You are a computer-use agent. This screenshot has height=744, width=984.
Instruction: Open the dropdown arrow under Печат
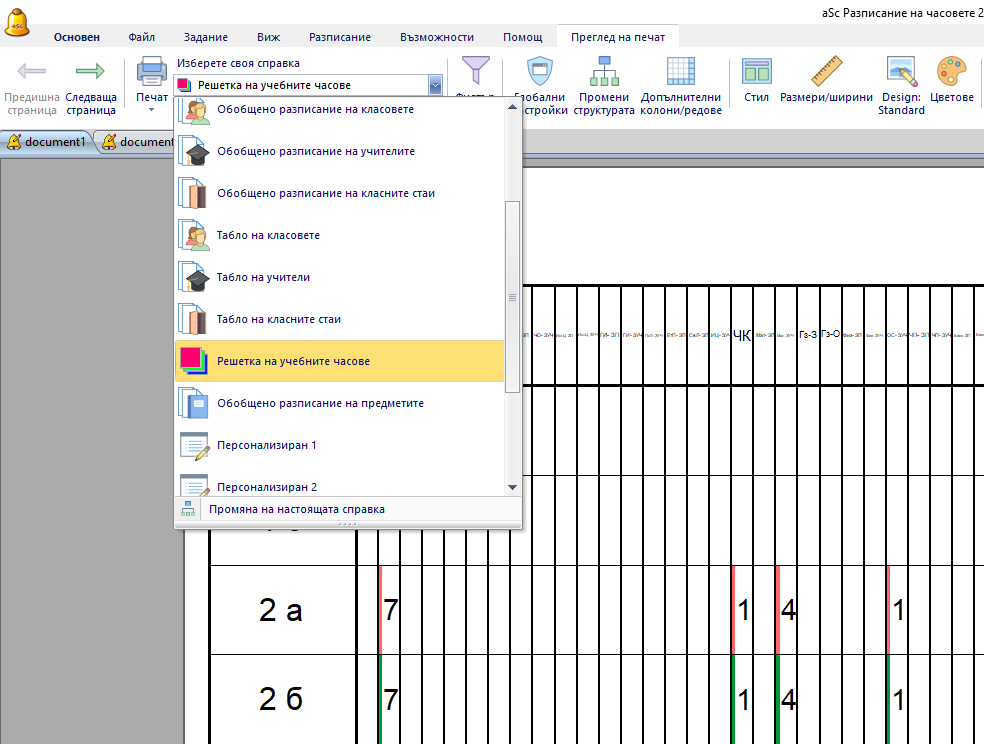[x=152, y=110]
